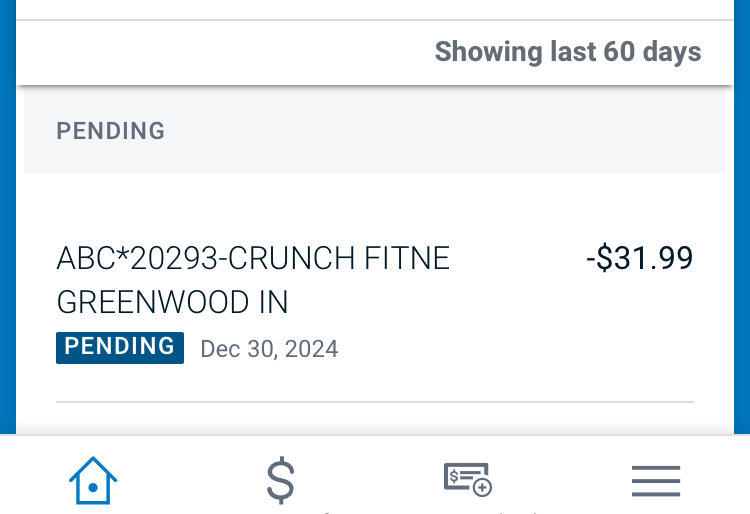The width and height of the screenshot is (750, 514).
Task: Click the "ABC*20293" prefix of the transaction
Action: click(137, 259)
